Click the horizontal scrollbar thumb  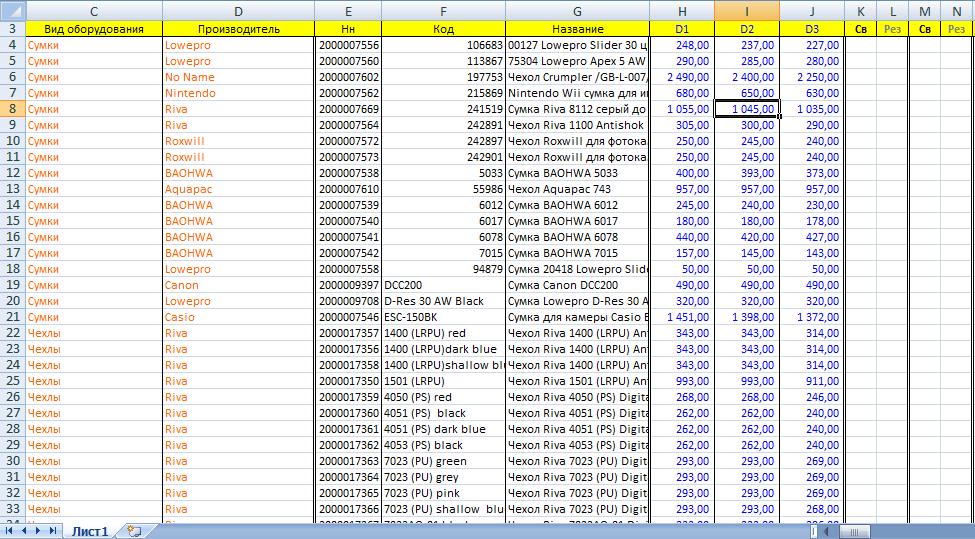(854, 532)
